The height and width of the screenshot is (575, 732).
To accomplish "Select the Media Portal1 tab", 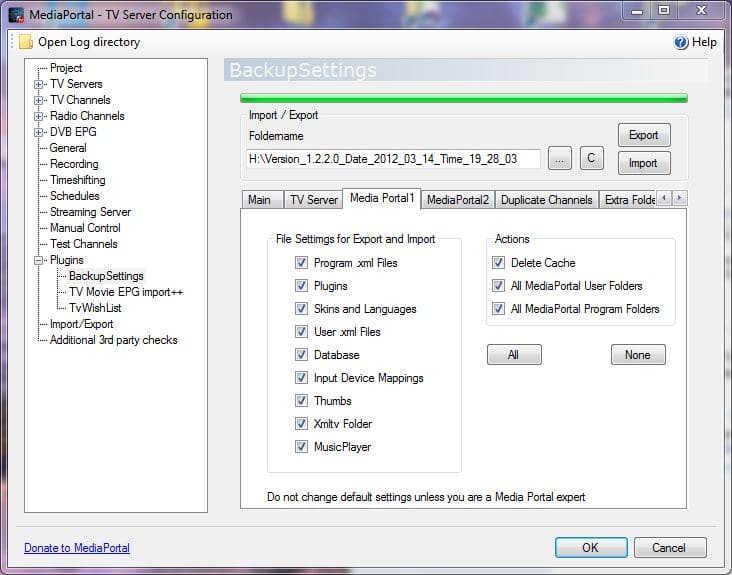I will 382,198.
